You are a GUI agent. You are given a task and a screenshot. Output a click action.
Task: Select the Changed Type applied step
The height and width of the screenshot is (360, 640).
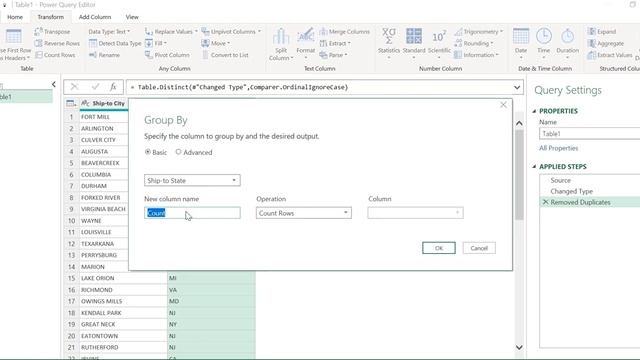pos(571,191)
